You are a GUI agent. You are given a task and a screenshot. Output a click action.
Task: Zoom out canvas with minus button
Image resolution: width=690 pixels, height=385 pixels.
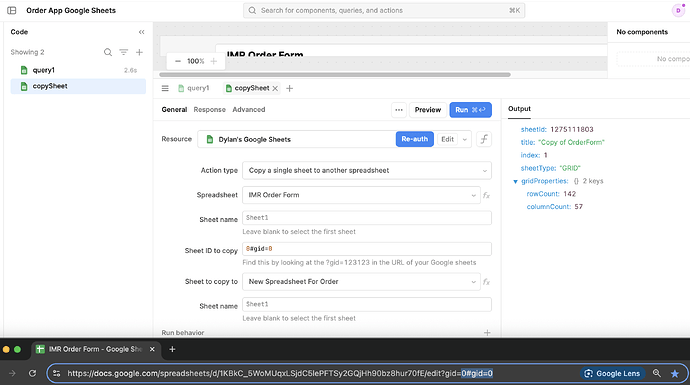pyautogui.click(x=178, y=61)
